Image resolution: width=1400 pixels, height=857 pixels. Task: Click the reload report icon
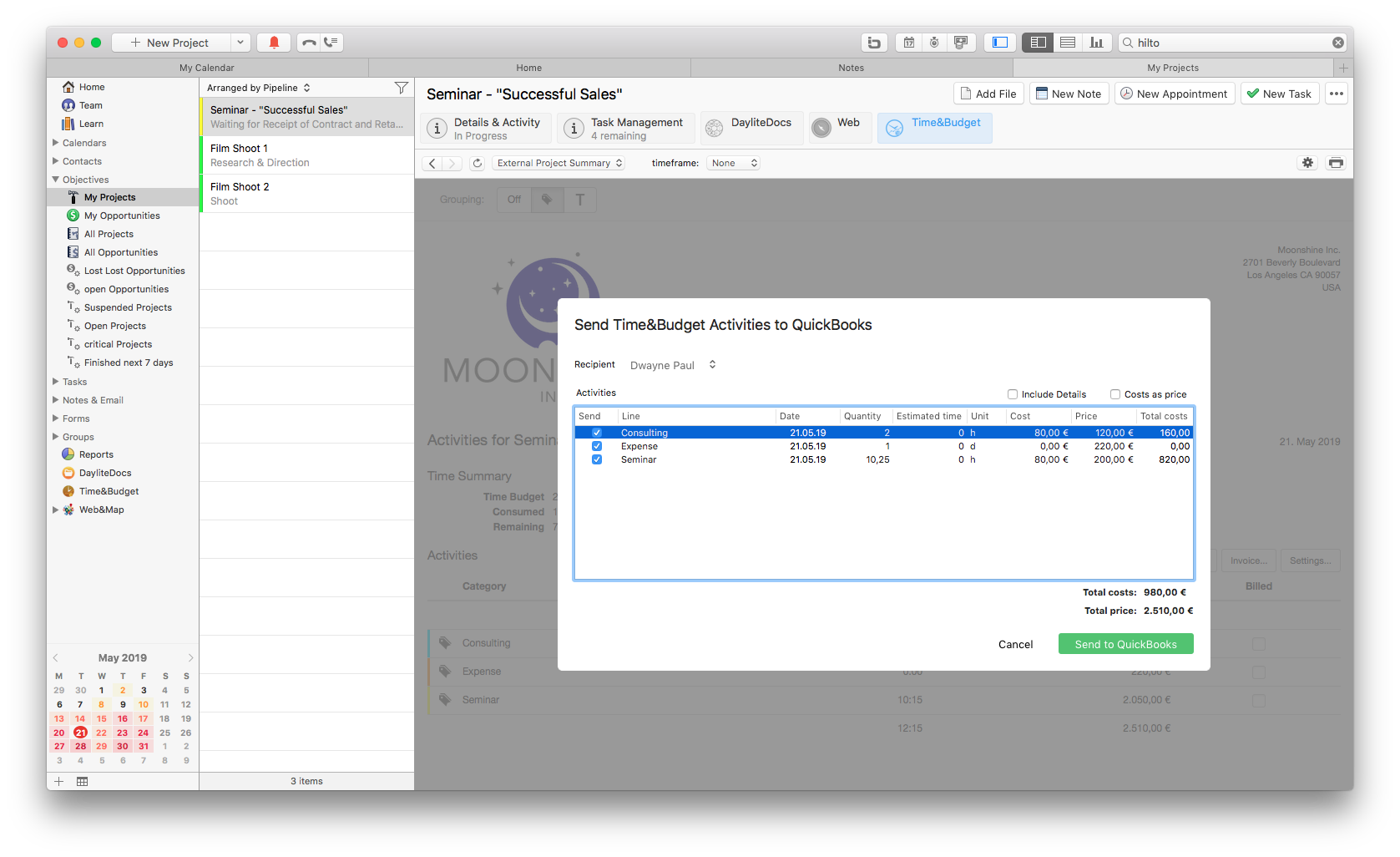pos(477,163)
